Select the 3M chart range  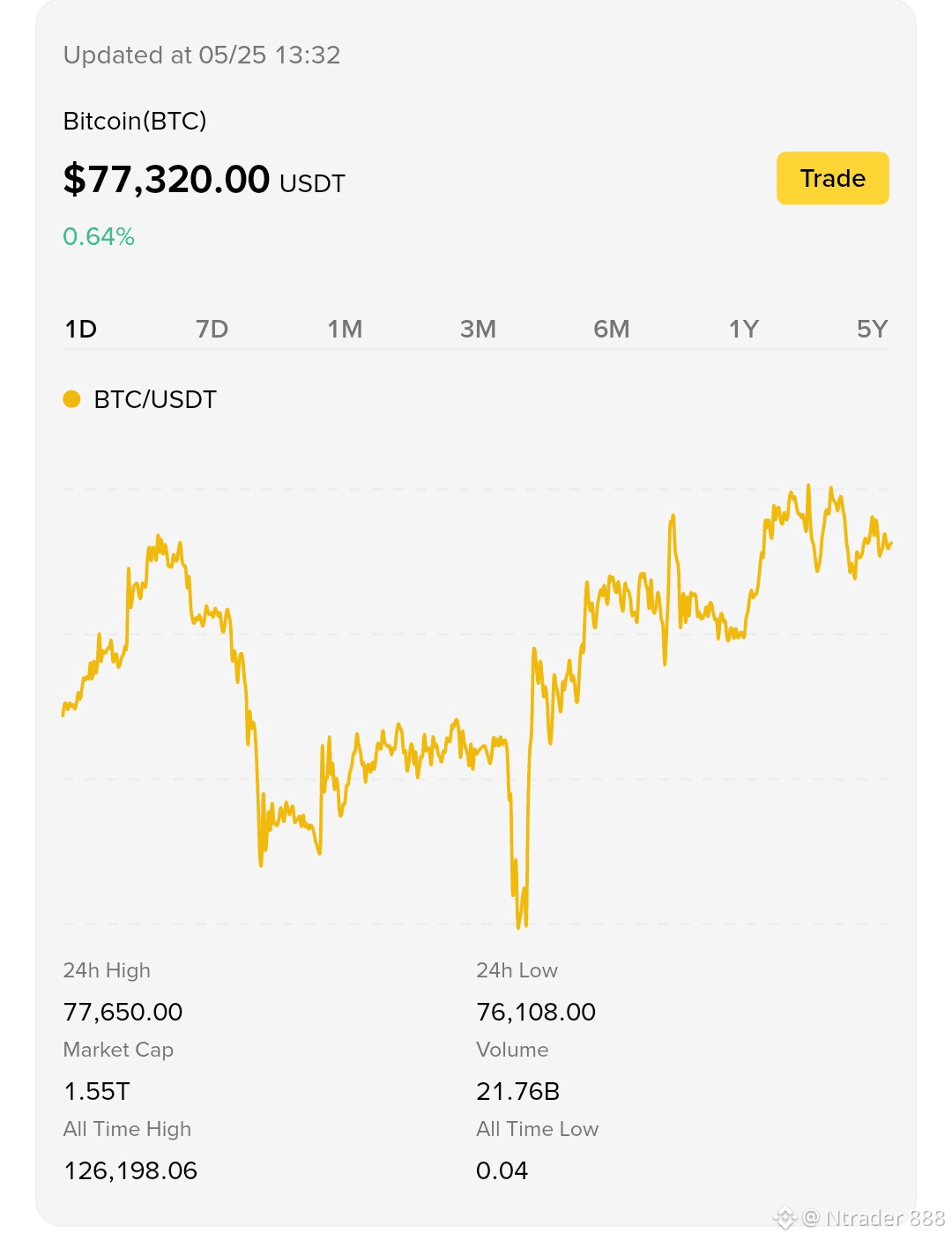click(478, 329)
